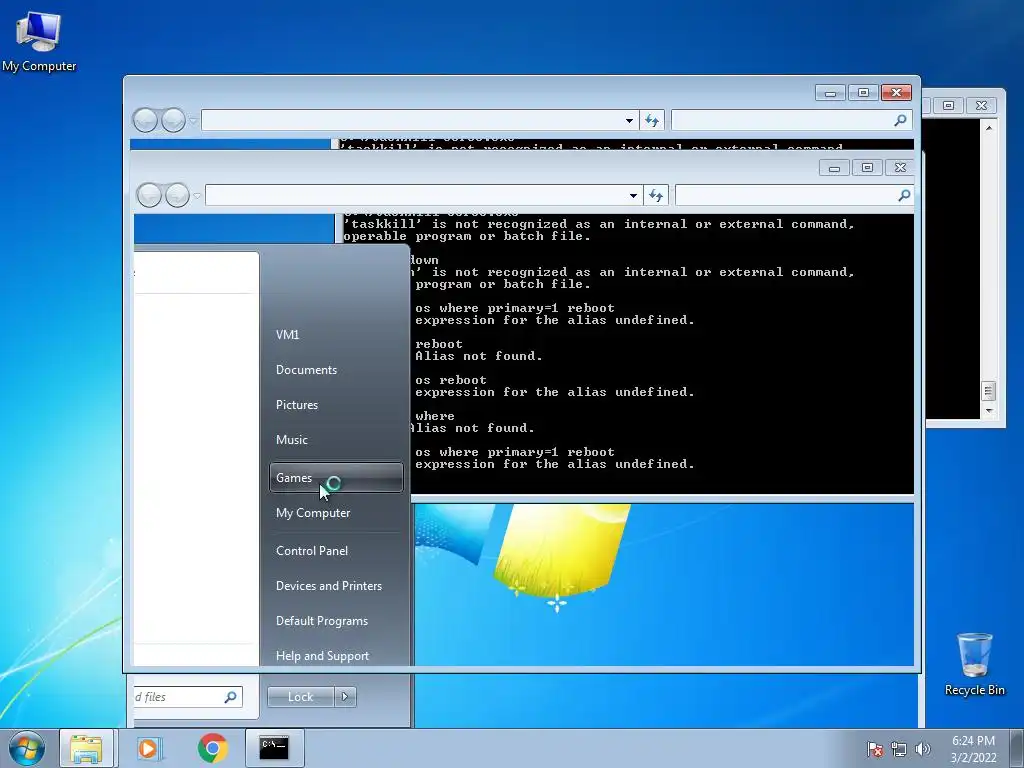Open Music from the Start menu
This screenshot has height=768, width=1024.
[291, 440]
